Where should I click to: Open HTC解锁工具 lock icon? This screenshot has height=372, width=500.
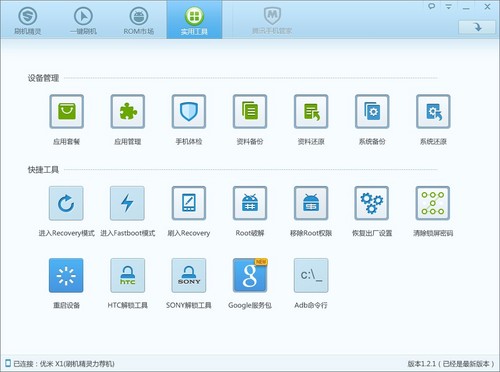coord(128,275)
